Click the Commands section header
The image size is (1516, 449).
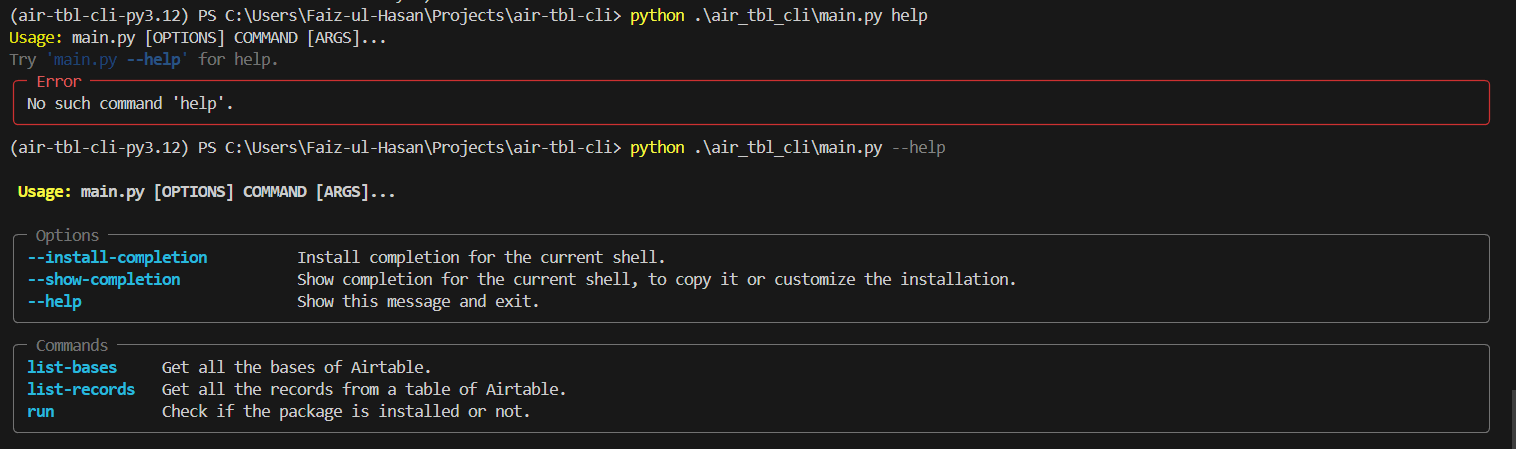pos(72,346)
